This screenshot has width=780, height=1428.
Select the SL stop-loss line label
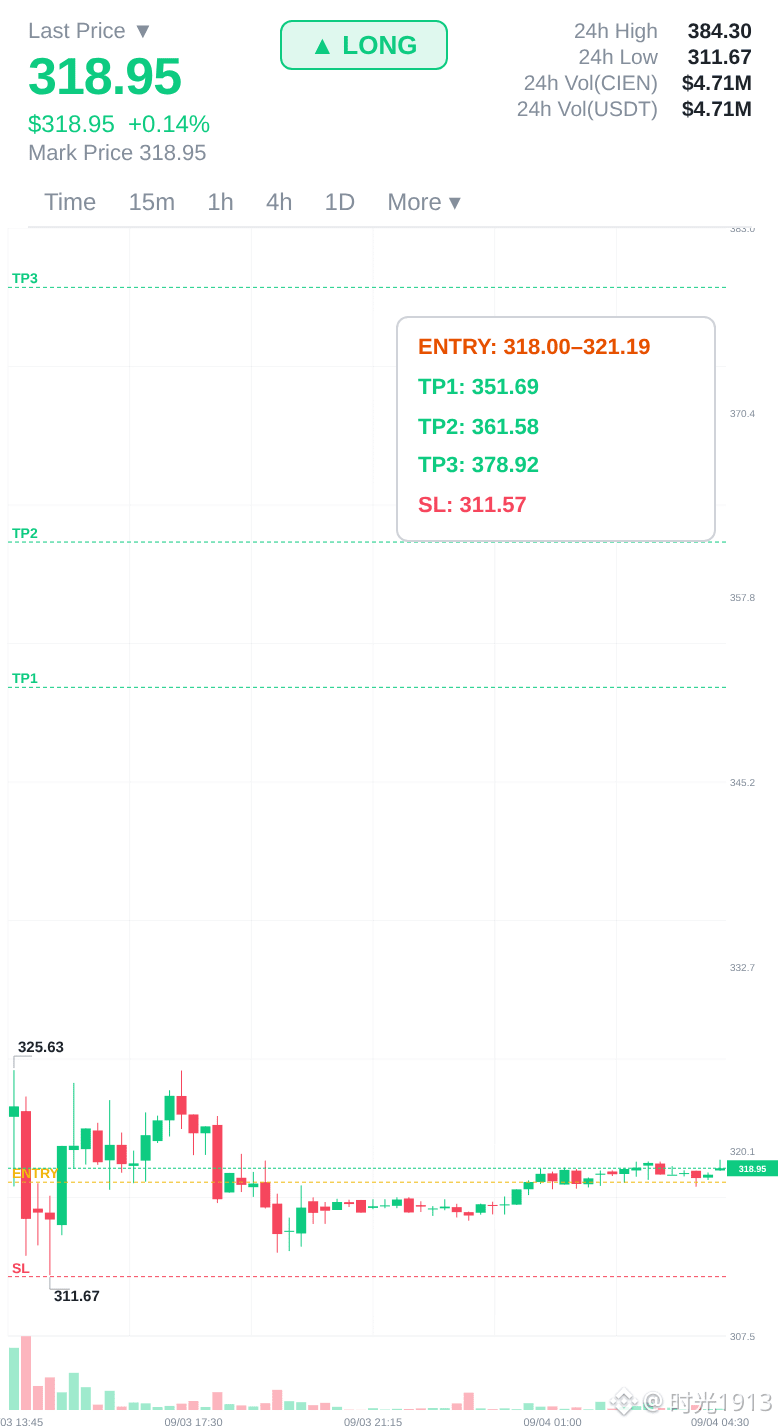coord(21,1268)
